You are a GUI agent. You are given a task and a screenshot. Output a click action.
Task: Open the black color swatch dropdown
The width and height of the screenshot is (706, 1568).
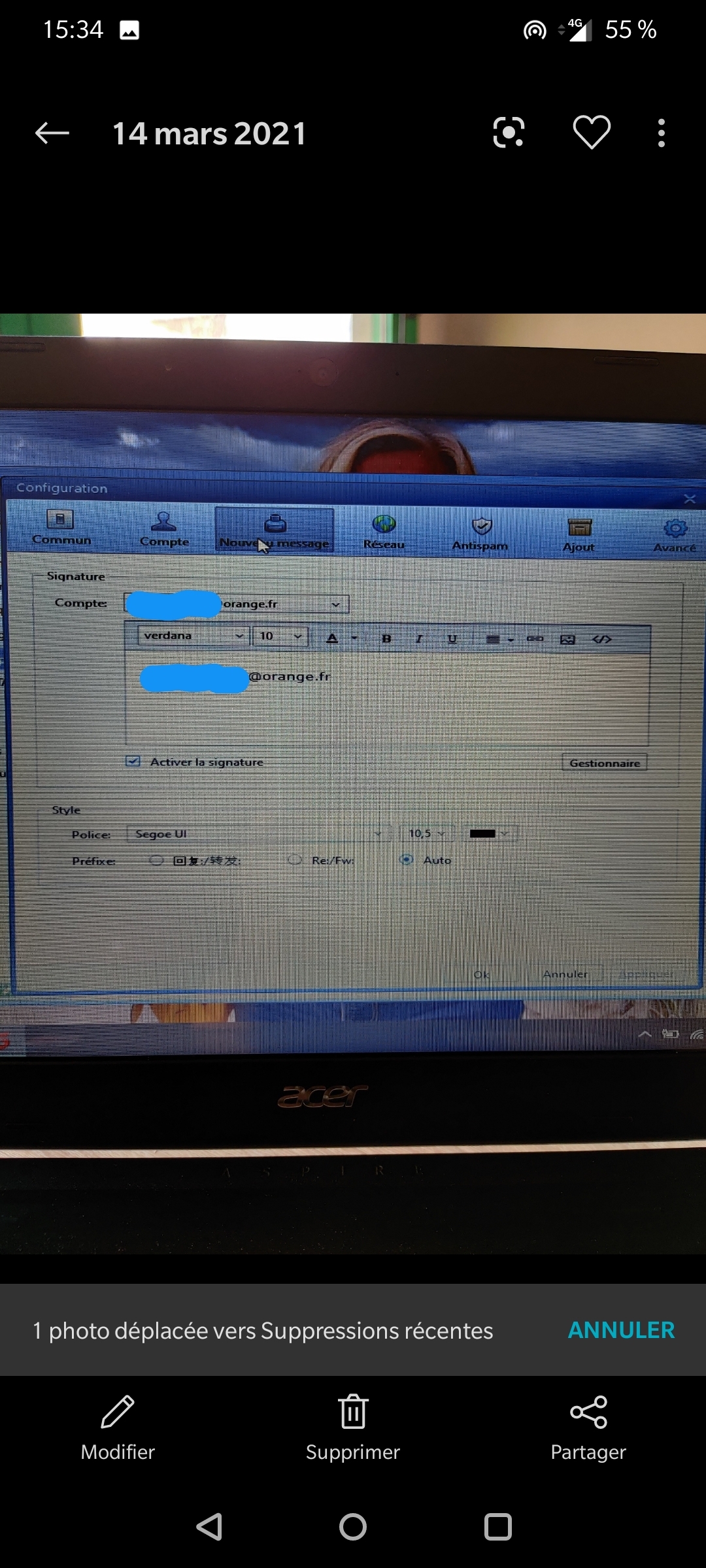490,834
